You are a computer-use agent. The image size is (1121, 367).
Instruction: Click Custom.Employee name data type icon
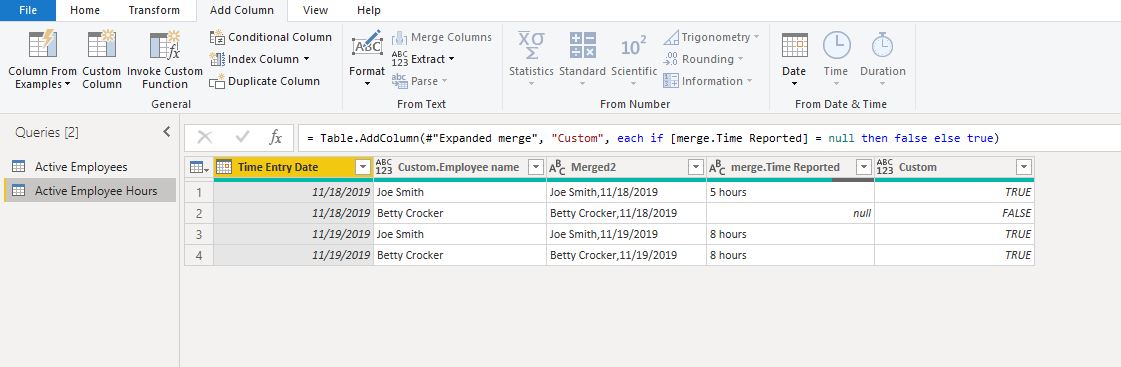coord(385,167)
